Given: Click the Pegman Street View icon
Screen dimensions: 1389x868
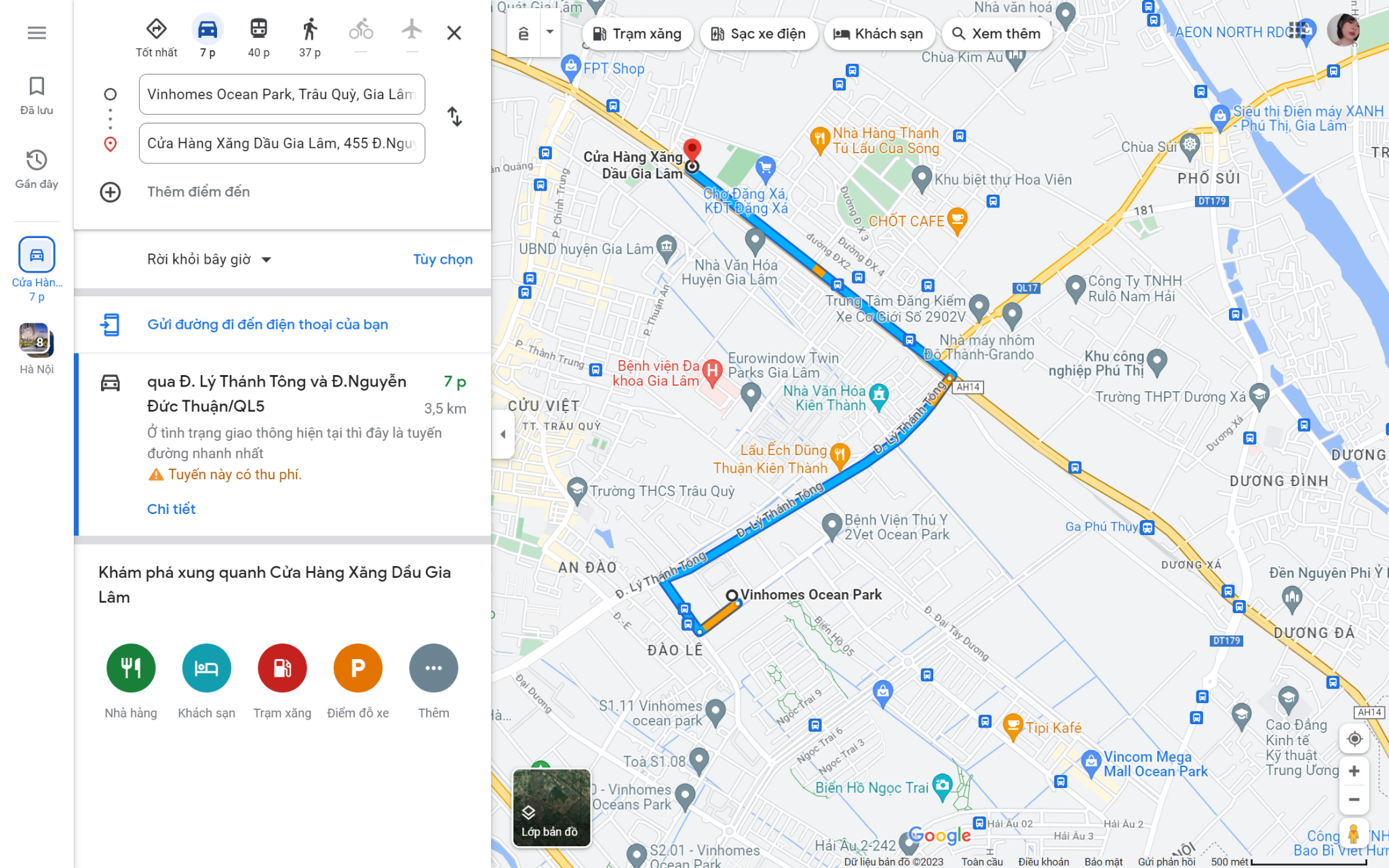Looking at the screenshot, I should 1353,833.
